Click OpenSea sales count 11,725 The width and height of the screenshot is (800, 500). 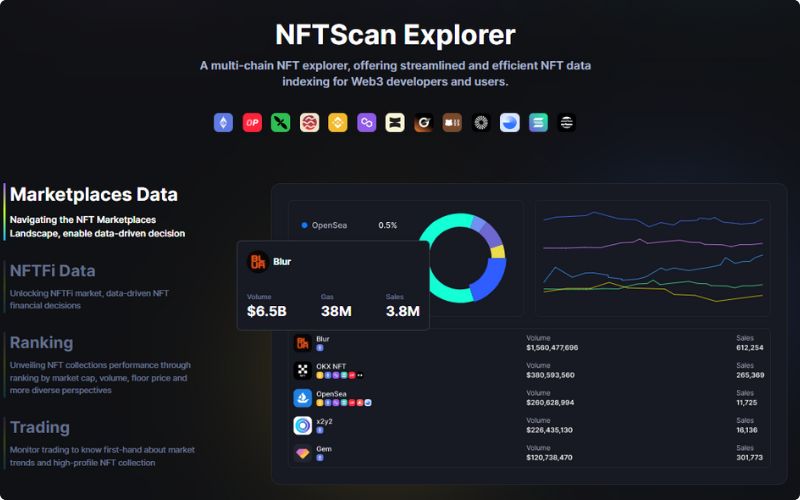[x=747, y=403]
